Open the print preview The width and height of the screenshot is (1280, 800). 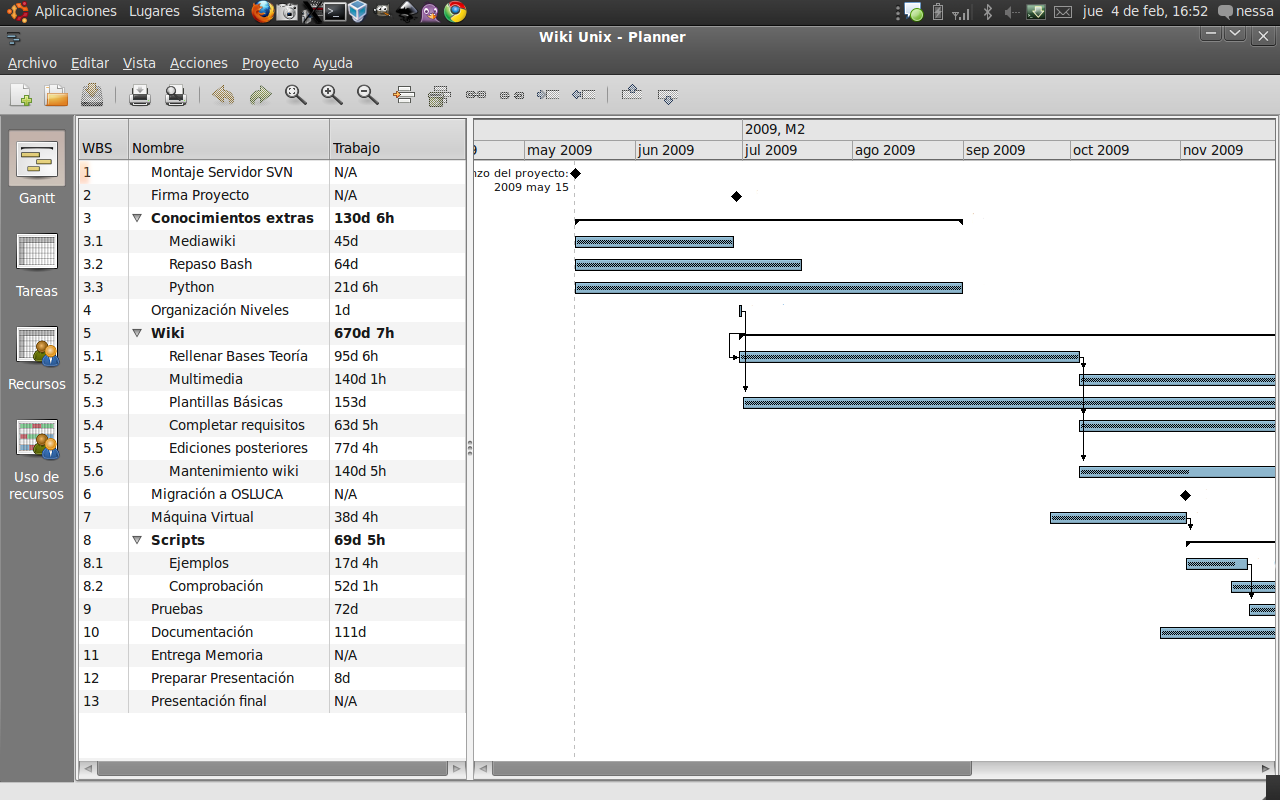(x=176, y=95)
